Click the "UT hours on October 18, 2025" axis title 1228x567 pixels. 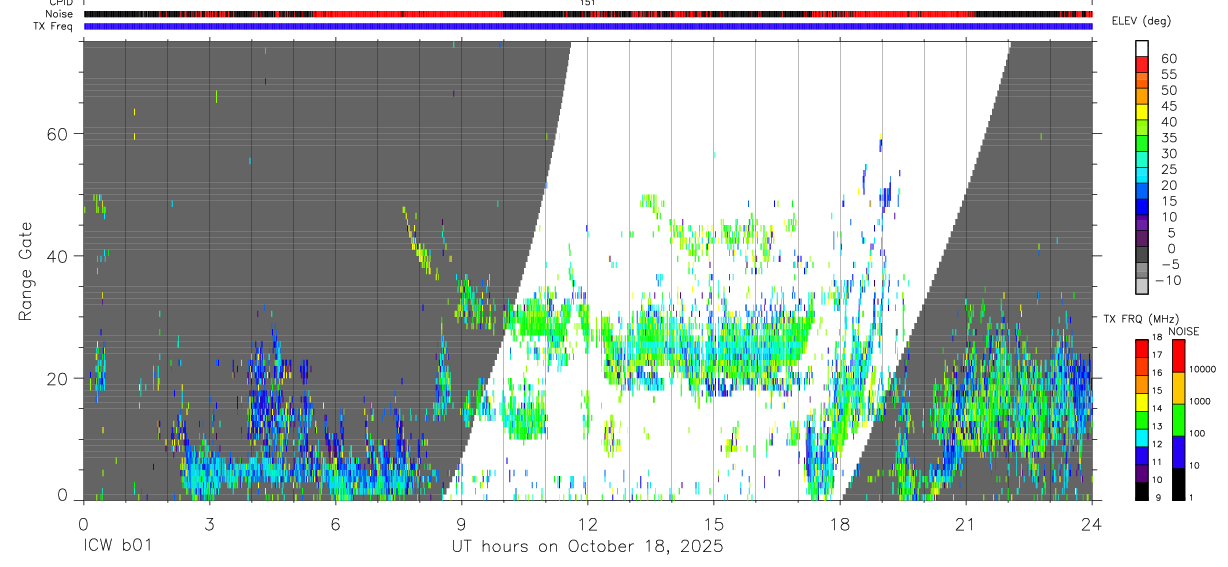pos(587,547)
